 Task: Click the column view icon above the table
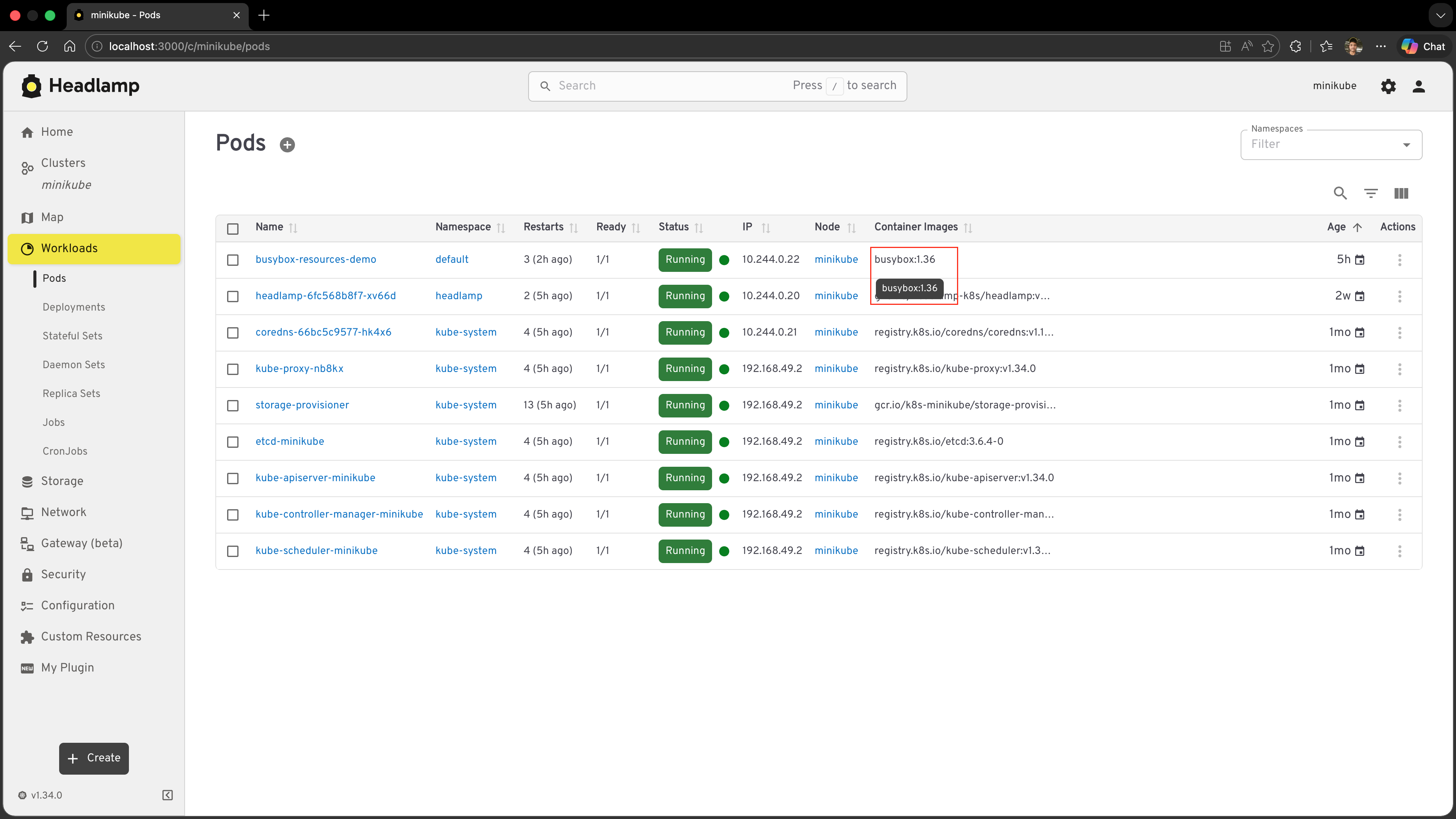(x=1401, y=193)
